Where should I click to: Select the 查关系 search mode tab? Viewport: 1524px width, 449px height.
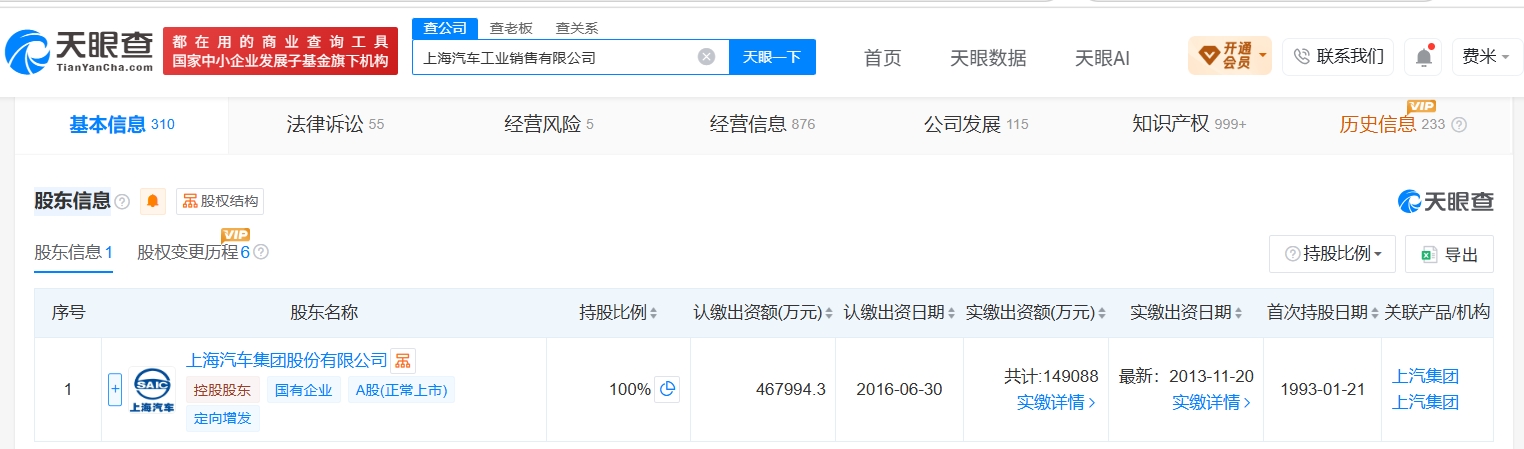tap(577, 28)
